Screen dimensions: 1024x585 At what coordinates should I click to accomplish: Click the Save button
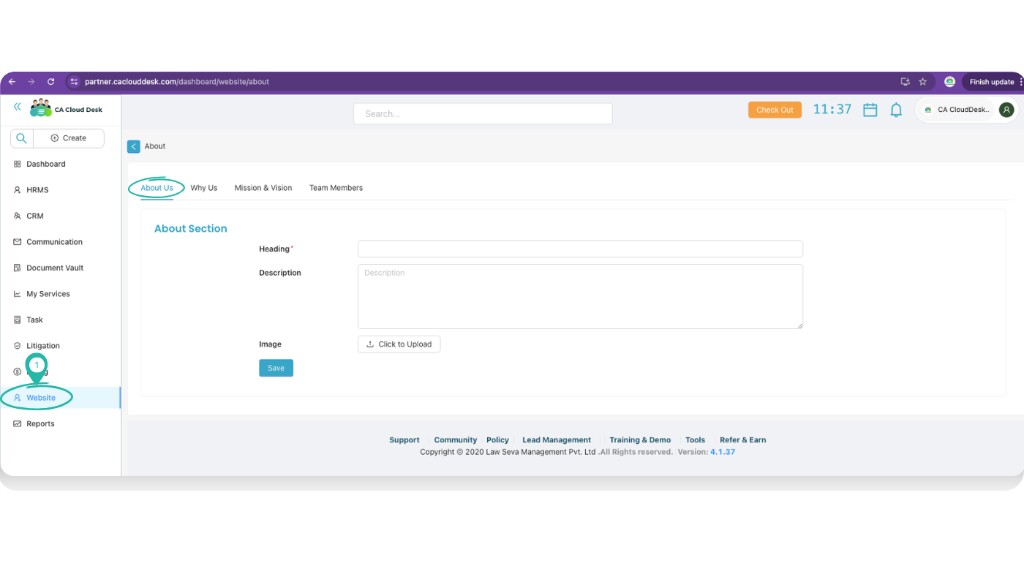[276, 368]
